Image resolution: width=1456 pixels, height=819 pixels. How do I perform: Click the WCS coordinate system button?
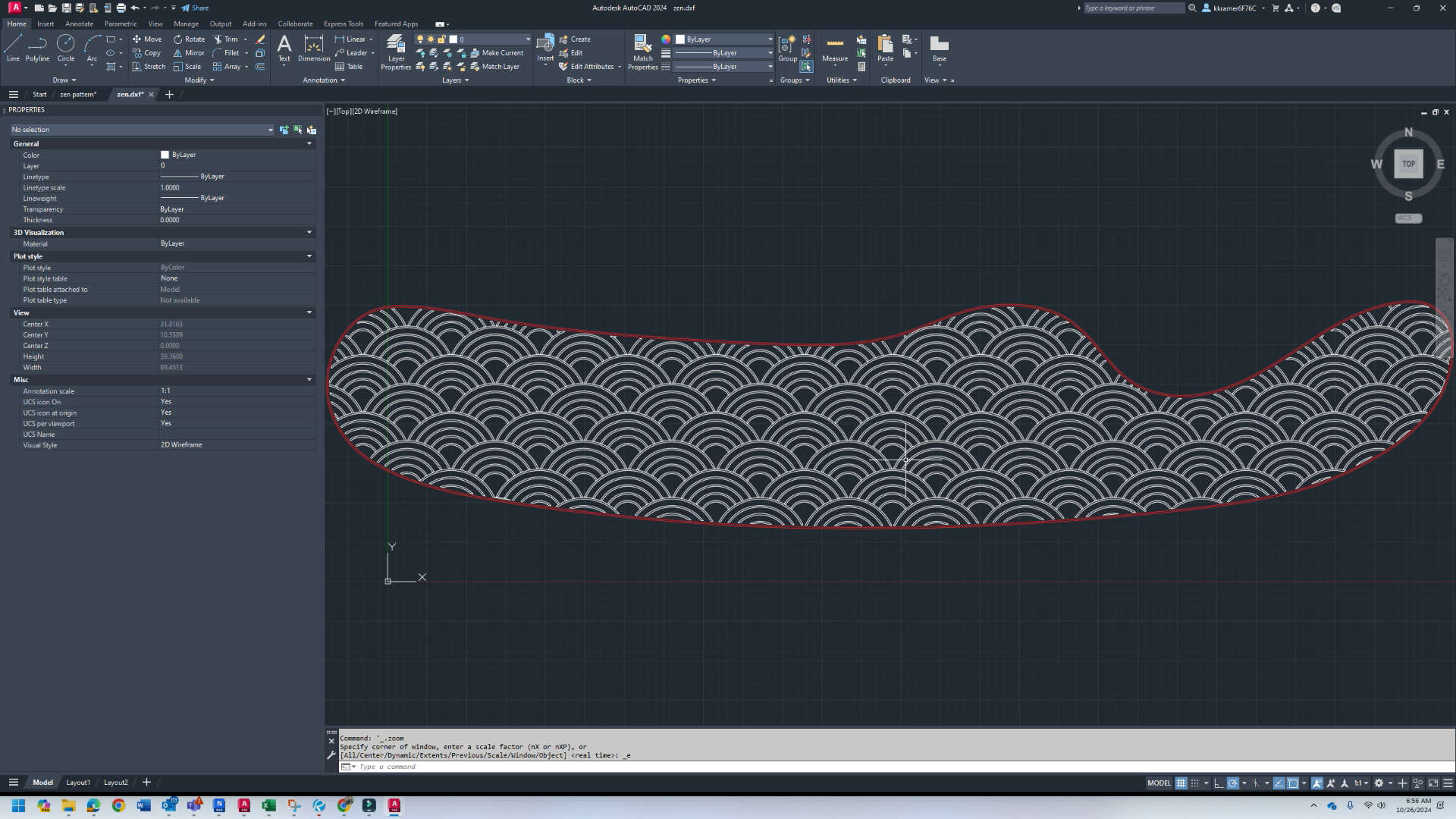click(x=1408, y=218)
